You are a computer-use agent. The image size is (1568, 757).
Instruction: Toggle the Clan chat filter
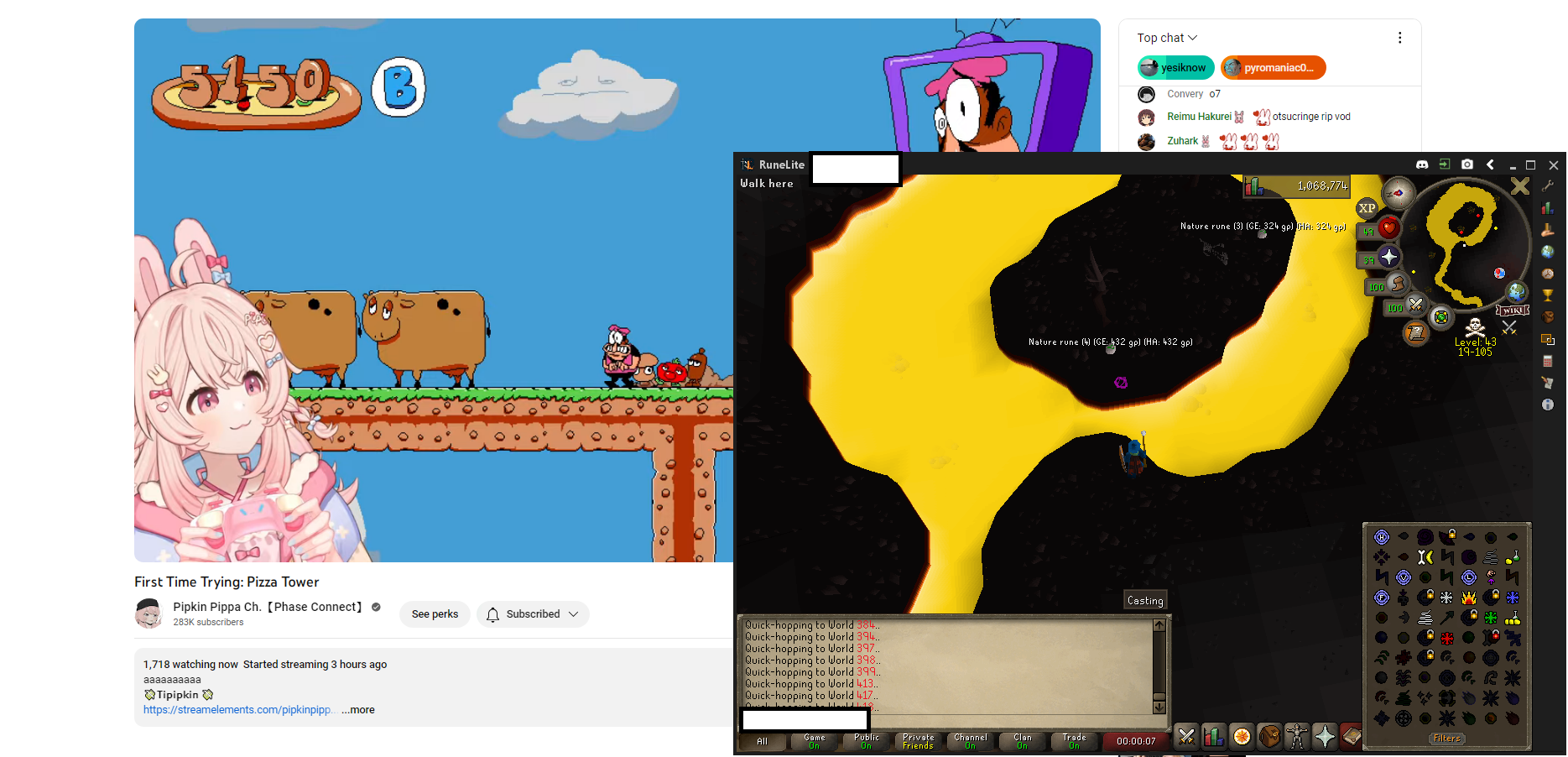1023,741
